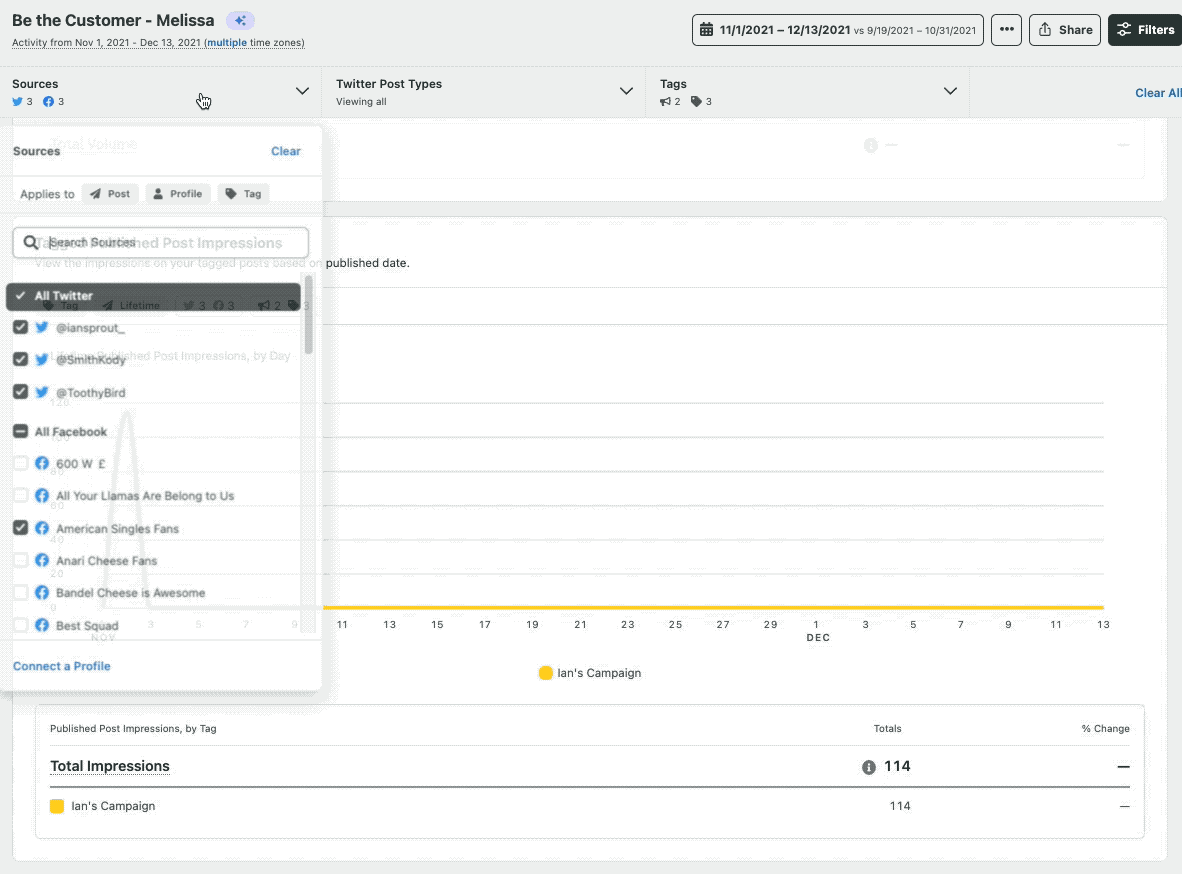Viewport: 1182px width, 874px height.
Task: Click the yellow chart data line
Action: pos(713,607)
